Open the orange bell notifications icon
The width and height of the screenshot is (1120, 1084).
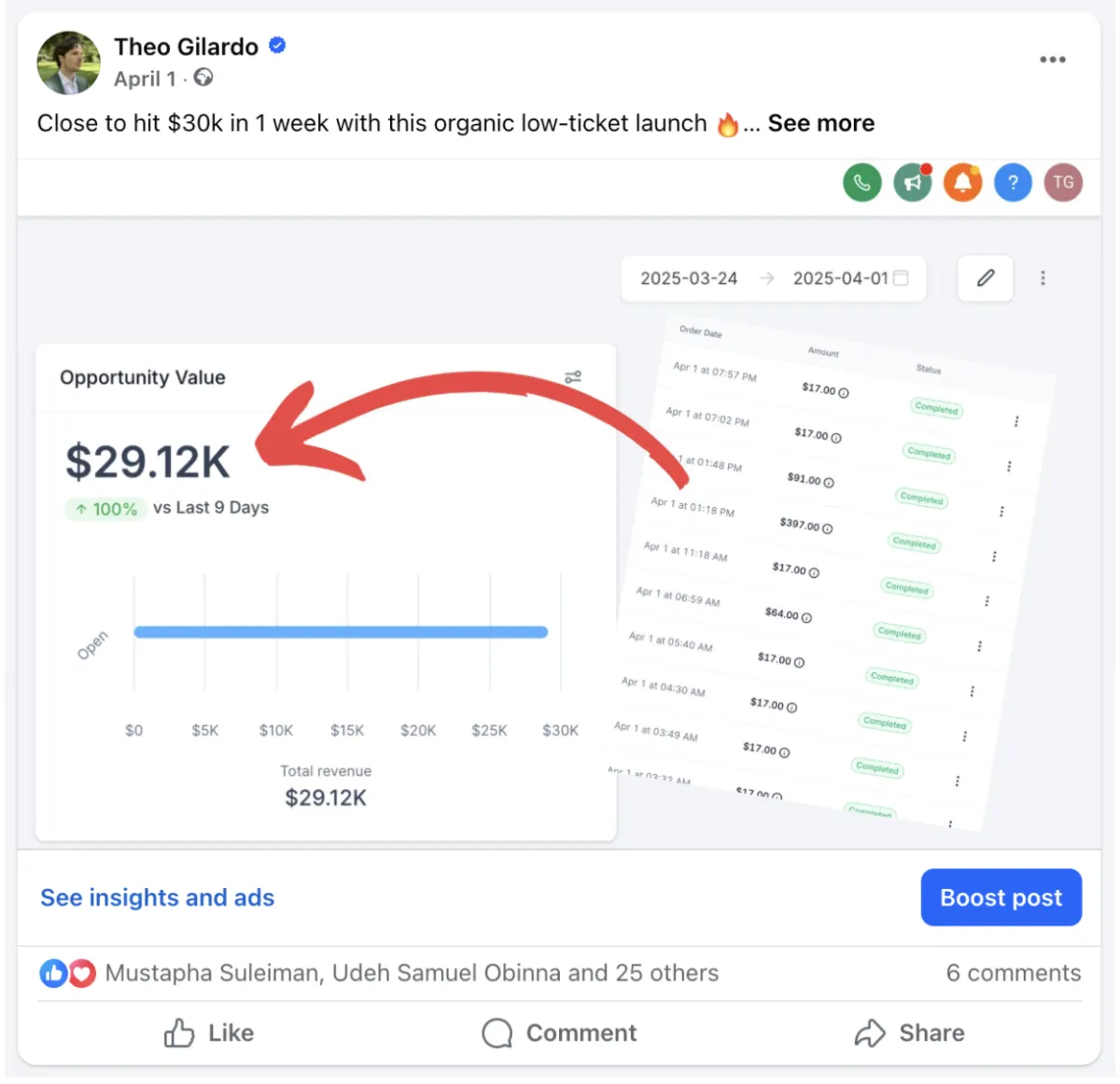tap(963, 182)
